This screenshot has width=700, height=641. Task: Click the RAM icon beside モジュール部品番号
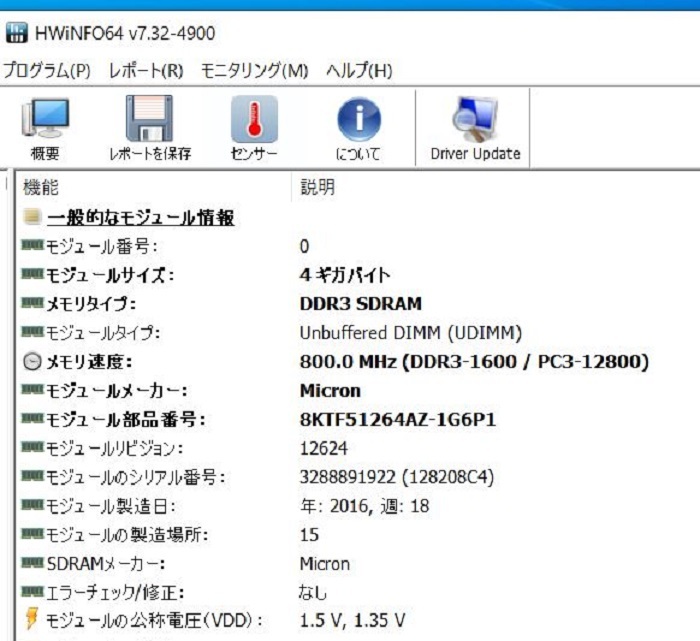coord(33,418)
